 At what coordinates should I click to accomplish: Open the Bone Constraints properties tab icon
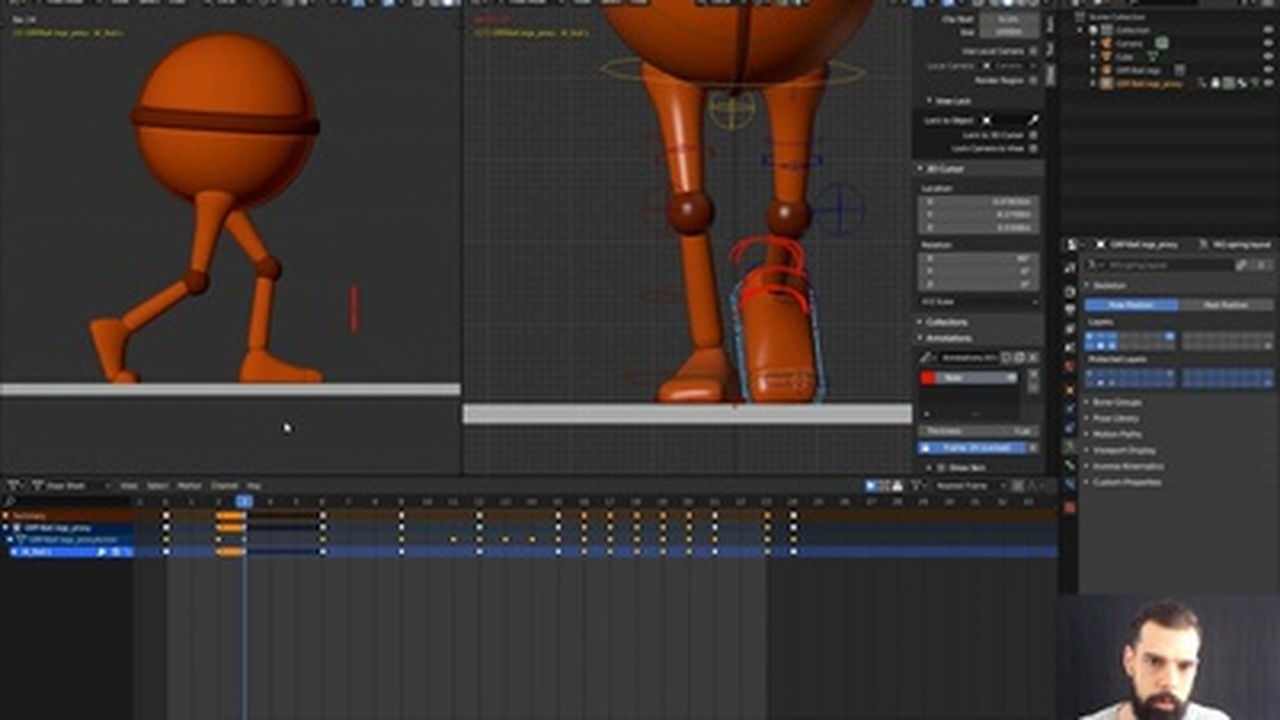1069,484
